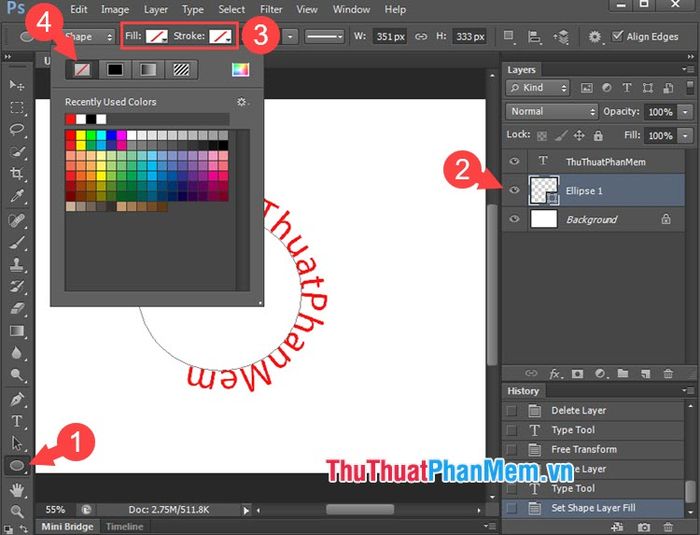The width and height of the screenshot is (700, 535).
Task: Open the Opacity slider dropdown
Action: click(x=685, y=112)
